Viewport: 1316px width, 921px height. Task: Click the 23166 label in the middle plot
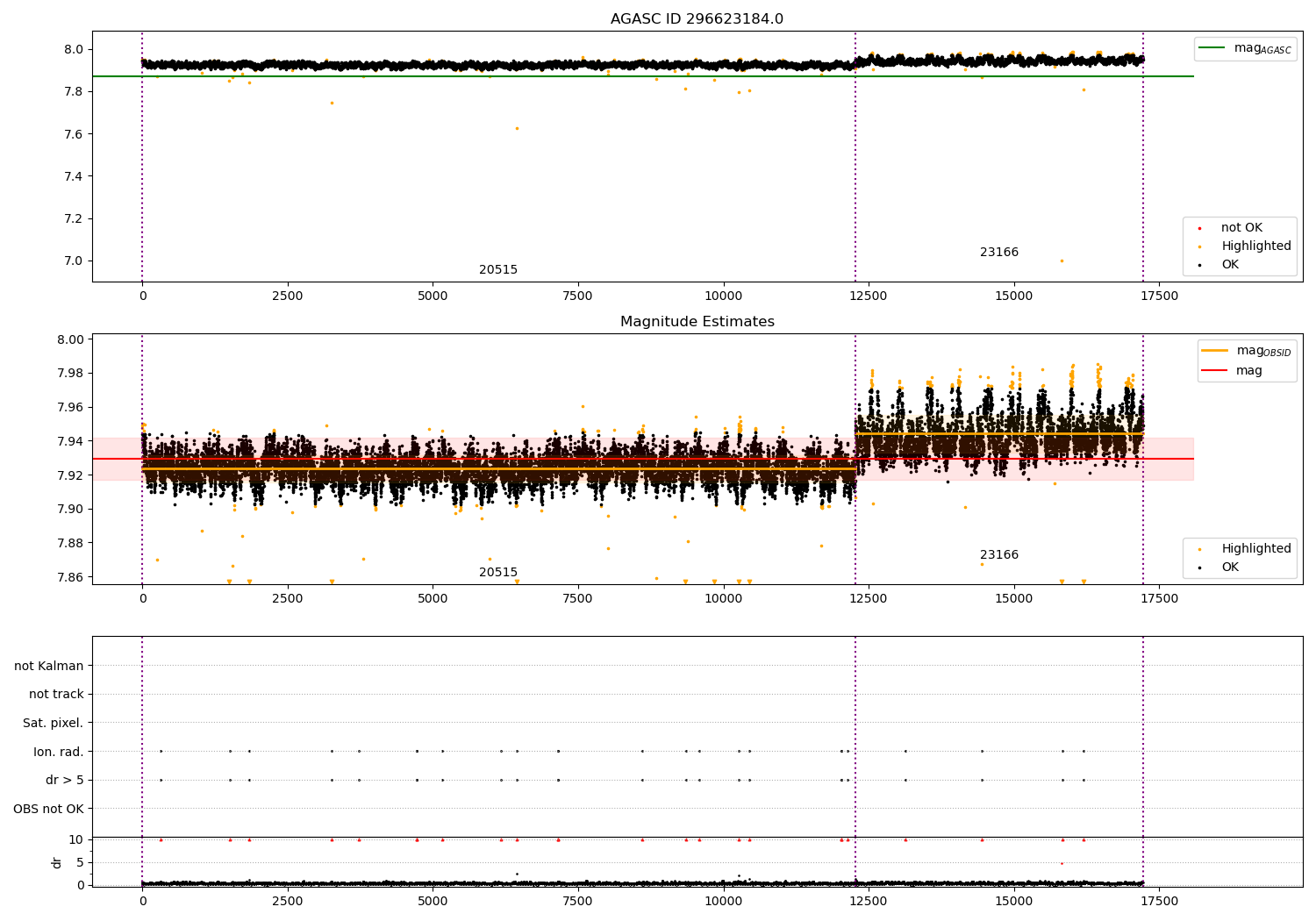pyautogui.click(x=998, y=555)
